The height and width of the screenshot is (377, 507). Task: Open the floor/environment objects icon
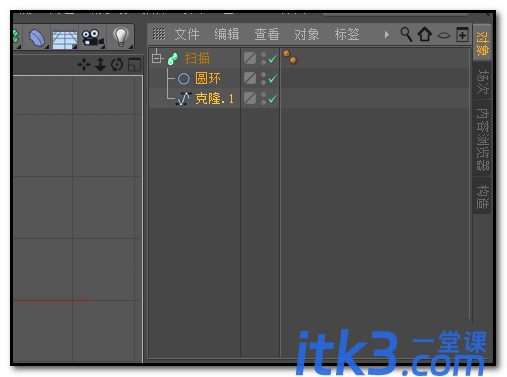click(65, 39)
